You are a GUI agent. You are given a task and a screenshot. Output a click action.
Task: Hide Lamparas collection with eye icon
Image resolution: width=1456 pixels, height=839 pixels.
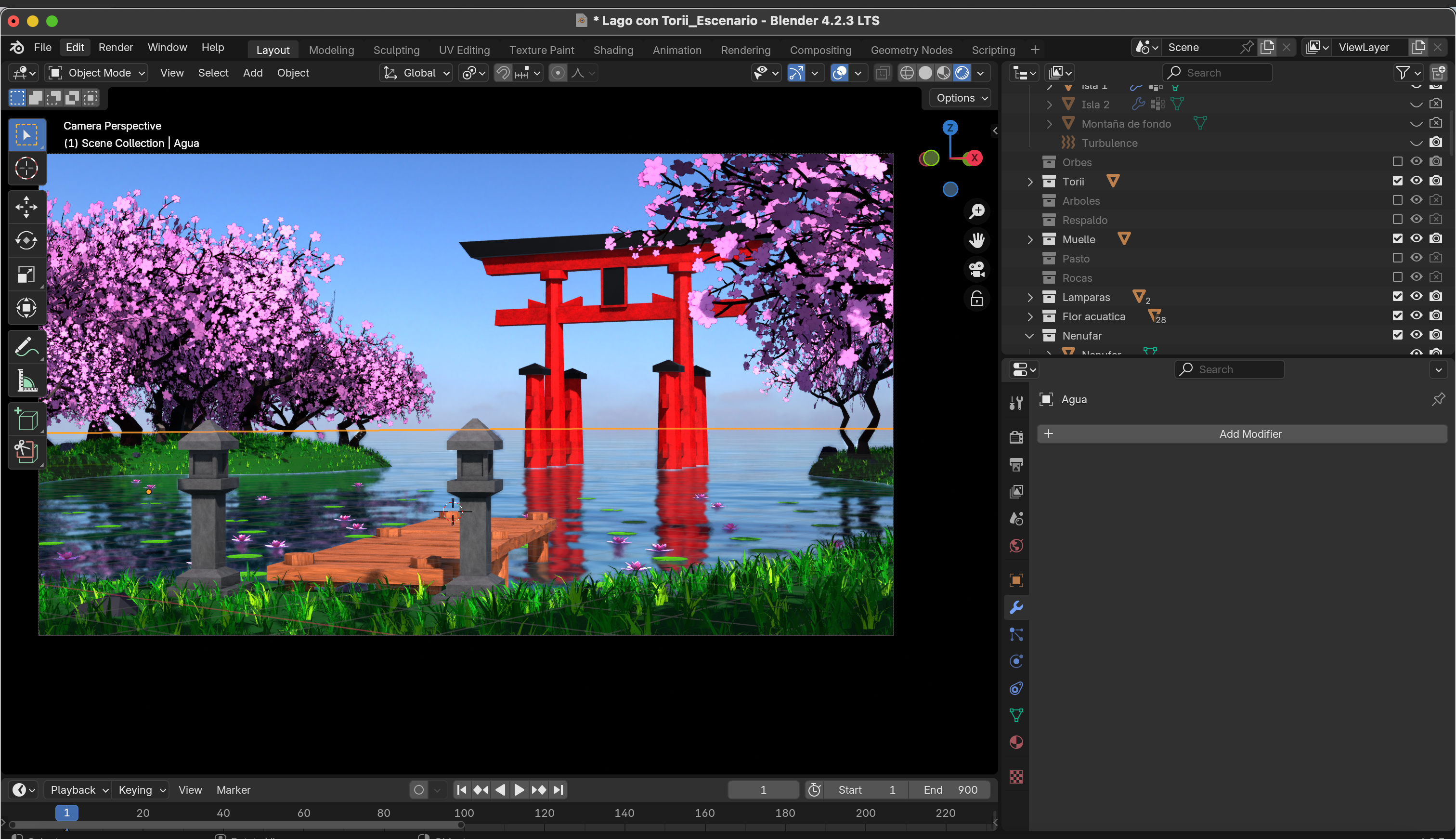tap(1416, 296)
